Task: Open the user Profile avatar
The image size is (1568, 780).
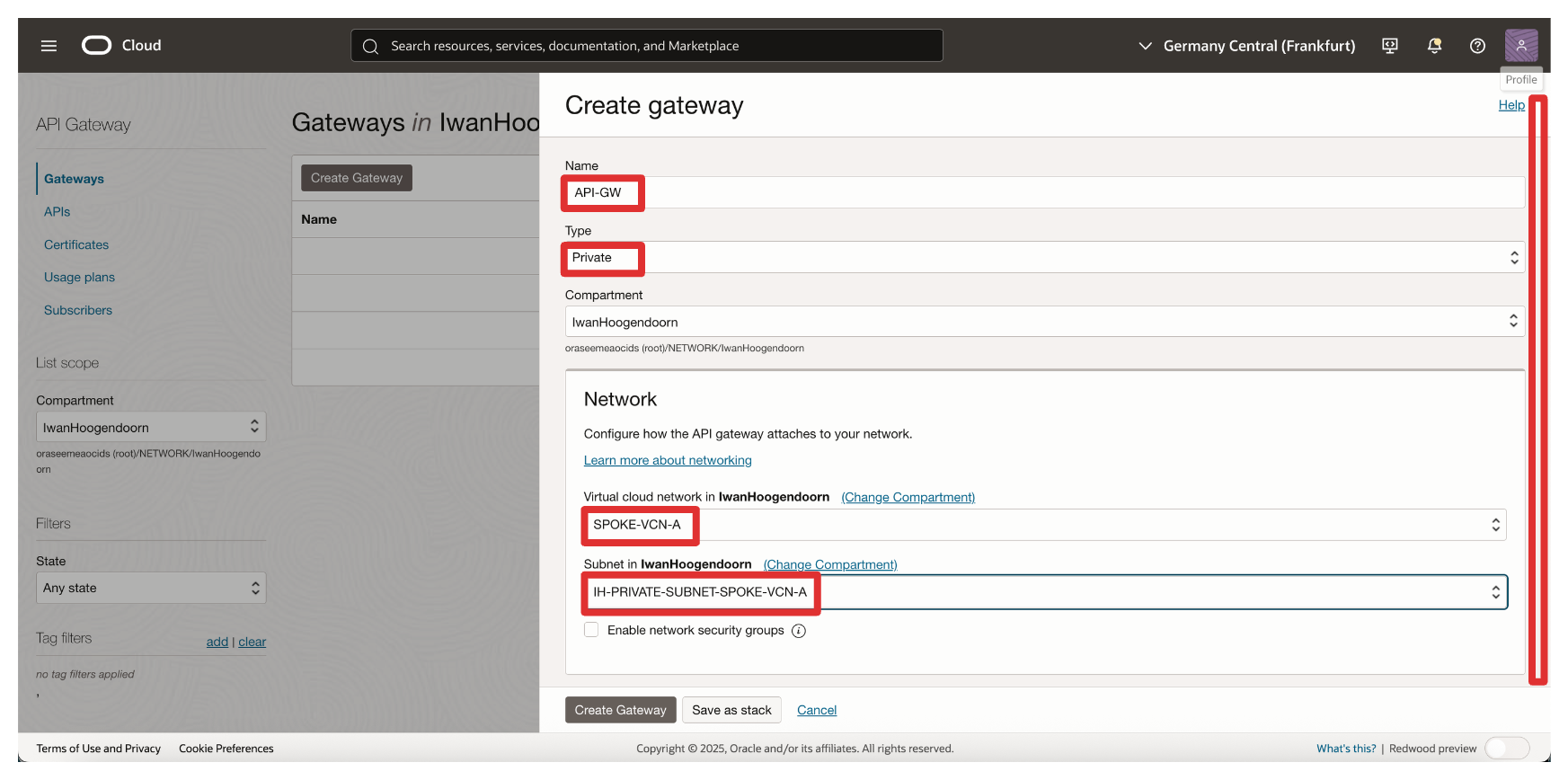Action: [x=1520, y=46]
